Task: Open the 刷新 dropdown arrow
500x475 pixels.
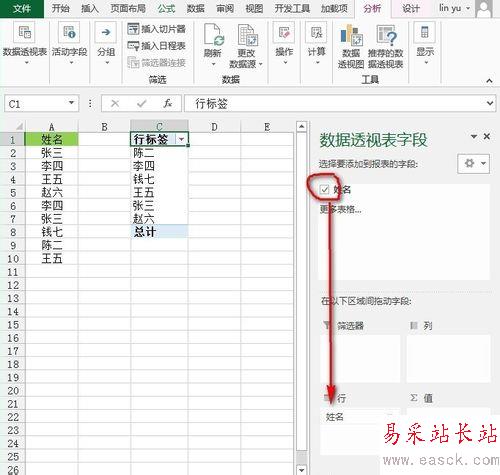Action: pos(213,64)
